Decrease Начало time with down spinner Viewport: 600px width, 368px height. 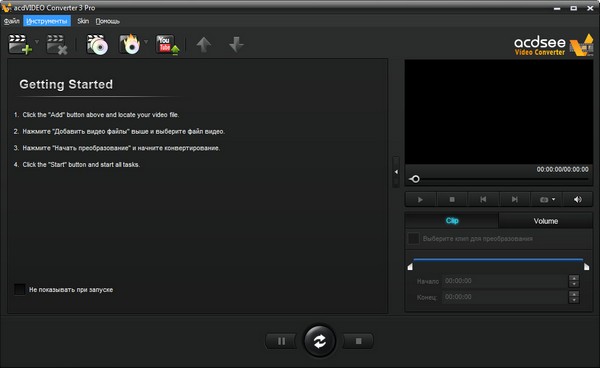[574, 284]
